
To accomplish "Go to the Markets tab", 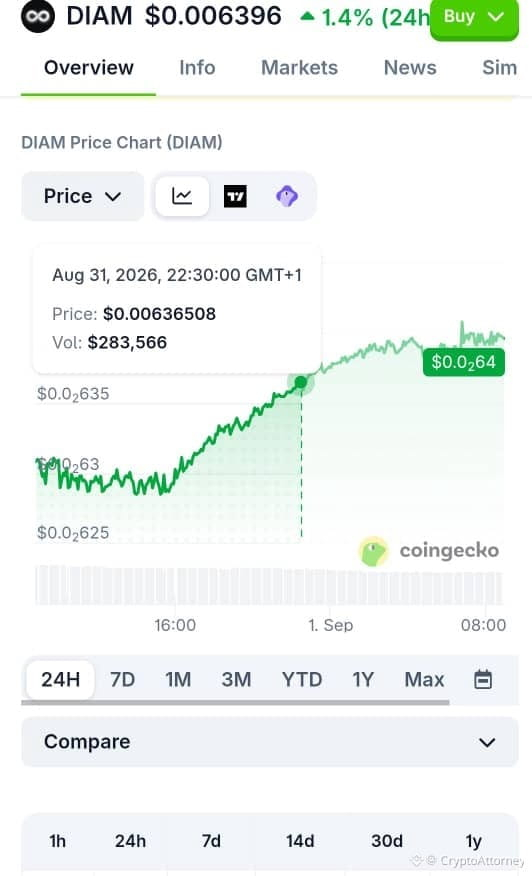I will [300, 68].
